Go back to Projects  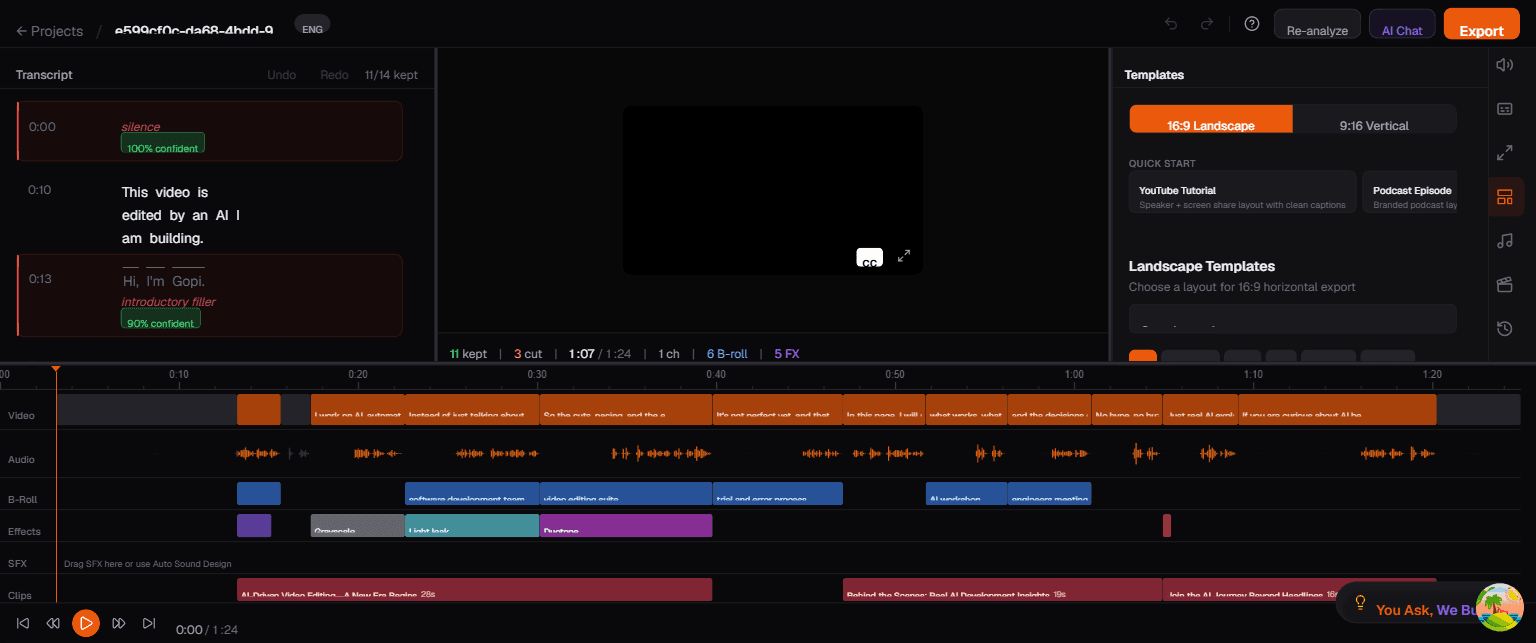pos(50,31)
